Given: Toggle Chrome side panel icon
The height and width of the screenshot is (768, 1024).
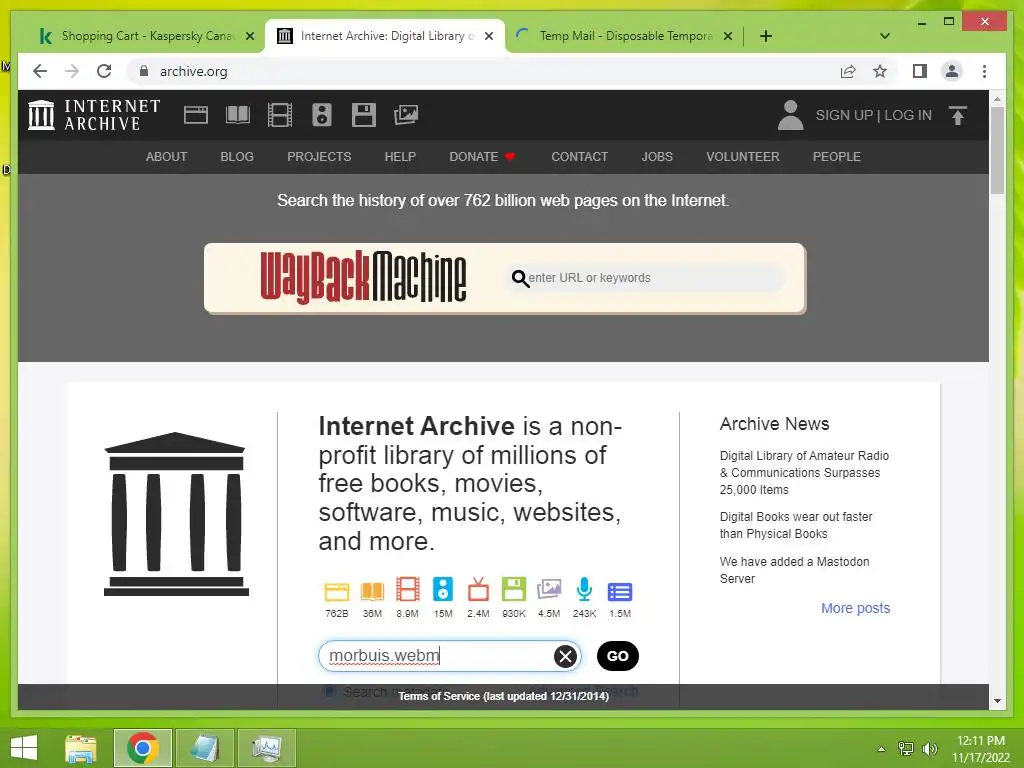Looking at the screenshot, I should point(920,71).
